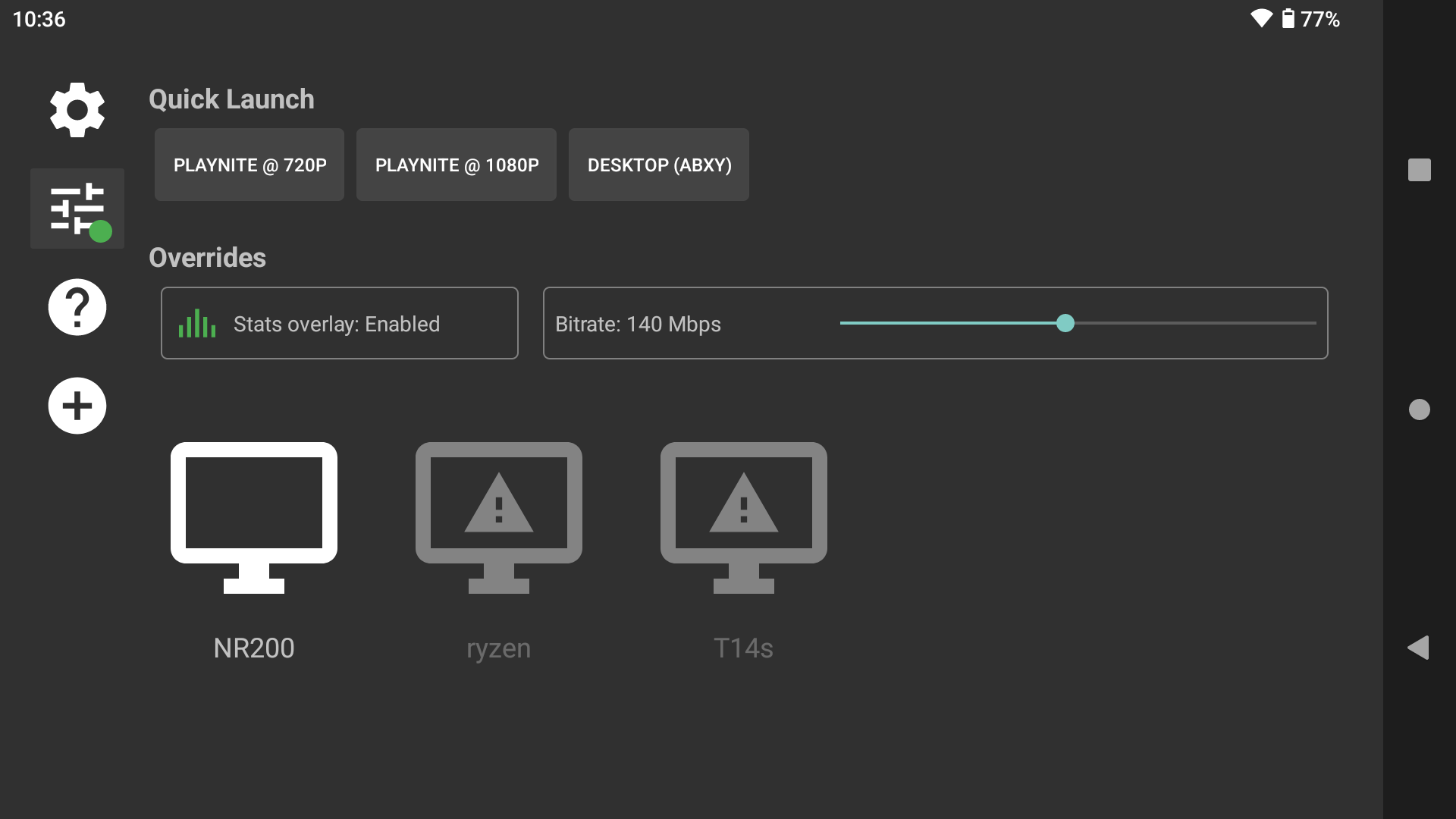Screen dimensions: 1456x819
Task: Adjust the Bitrate slider
Action: click(1066, 323)
